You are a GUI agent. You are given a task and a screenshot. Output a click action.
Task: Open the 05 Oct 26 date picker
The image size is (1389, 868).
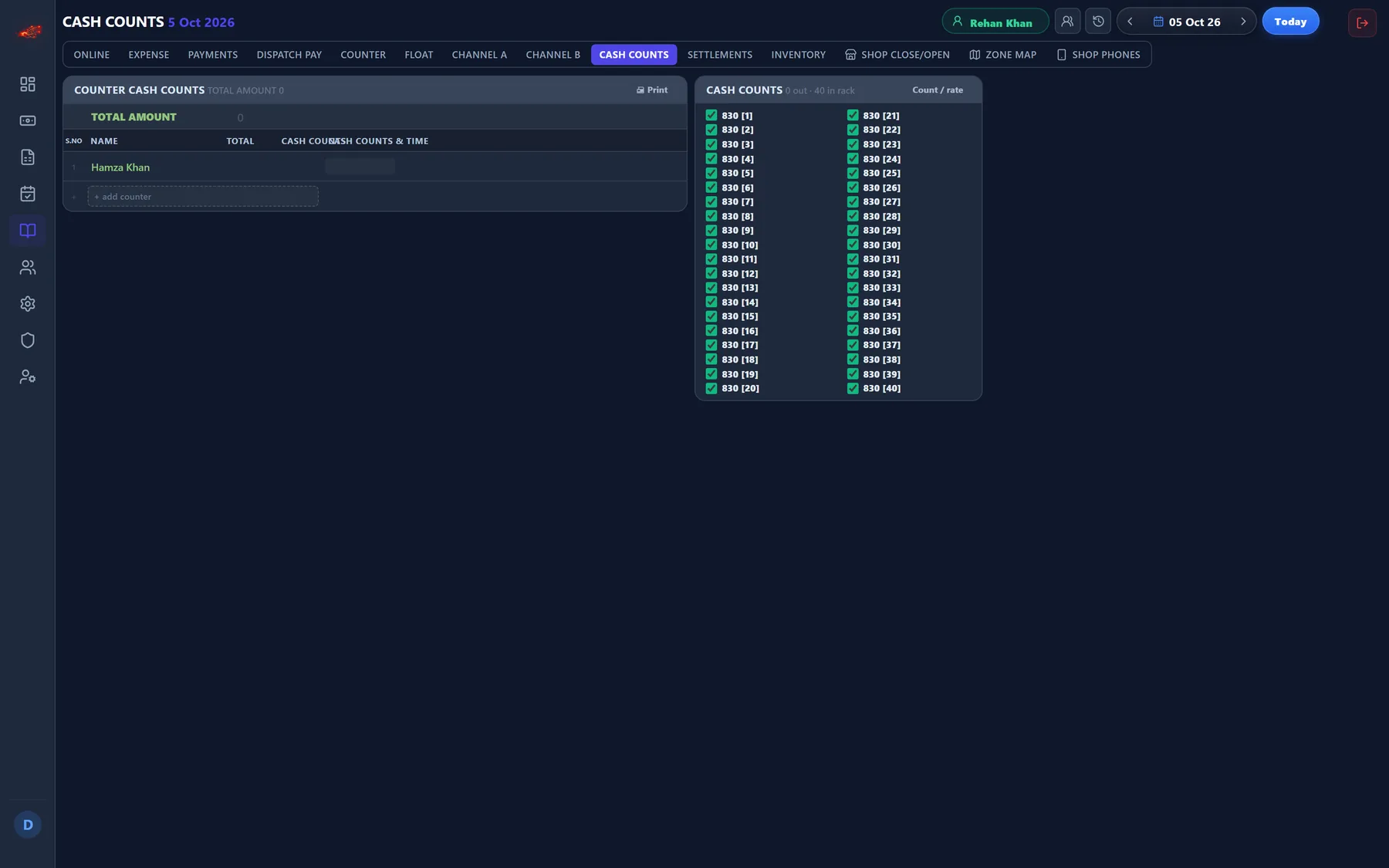(1187, 22)
